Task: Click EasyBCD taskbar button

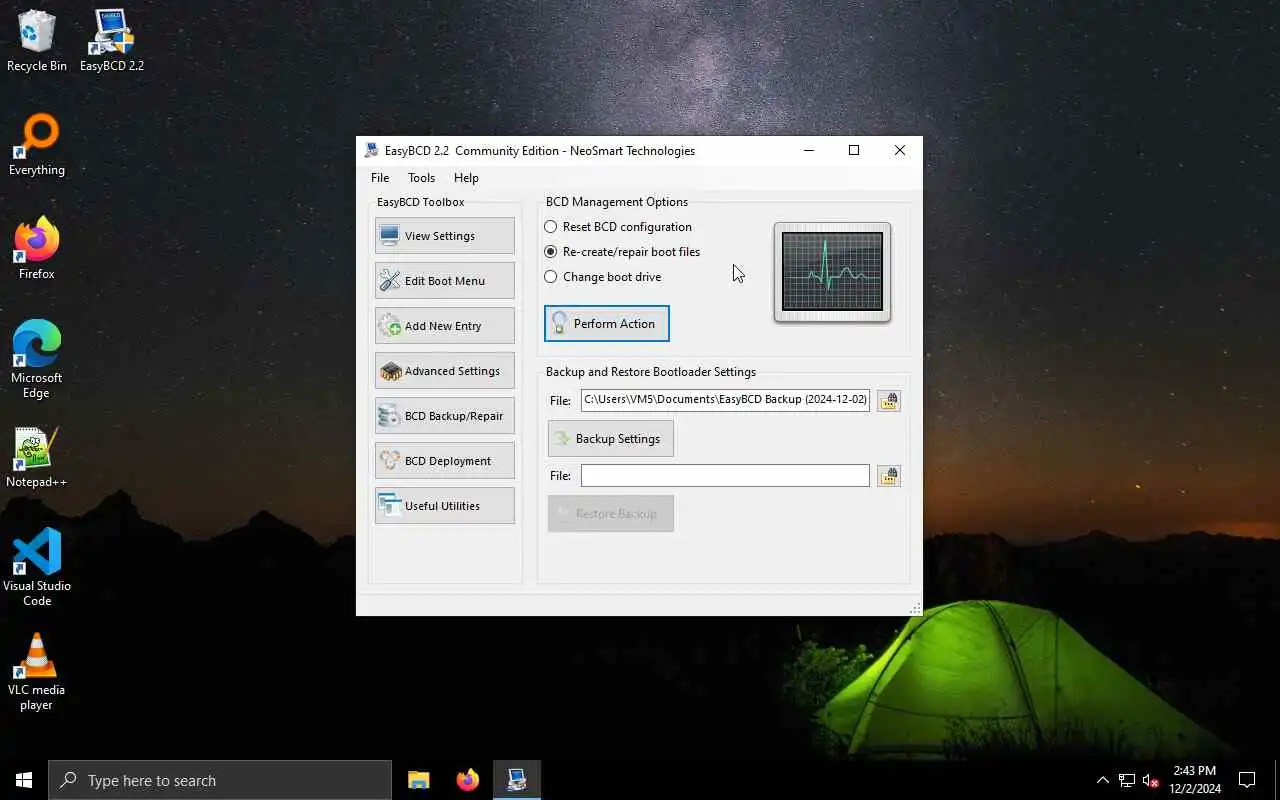Action: pos(517,780)
